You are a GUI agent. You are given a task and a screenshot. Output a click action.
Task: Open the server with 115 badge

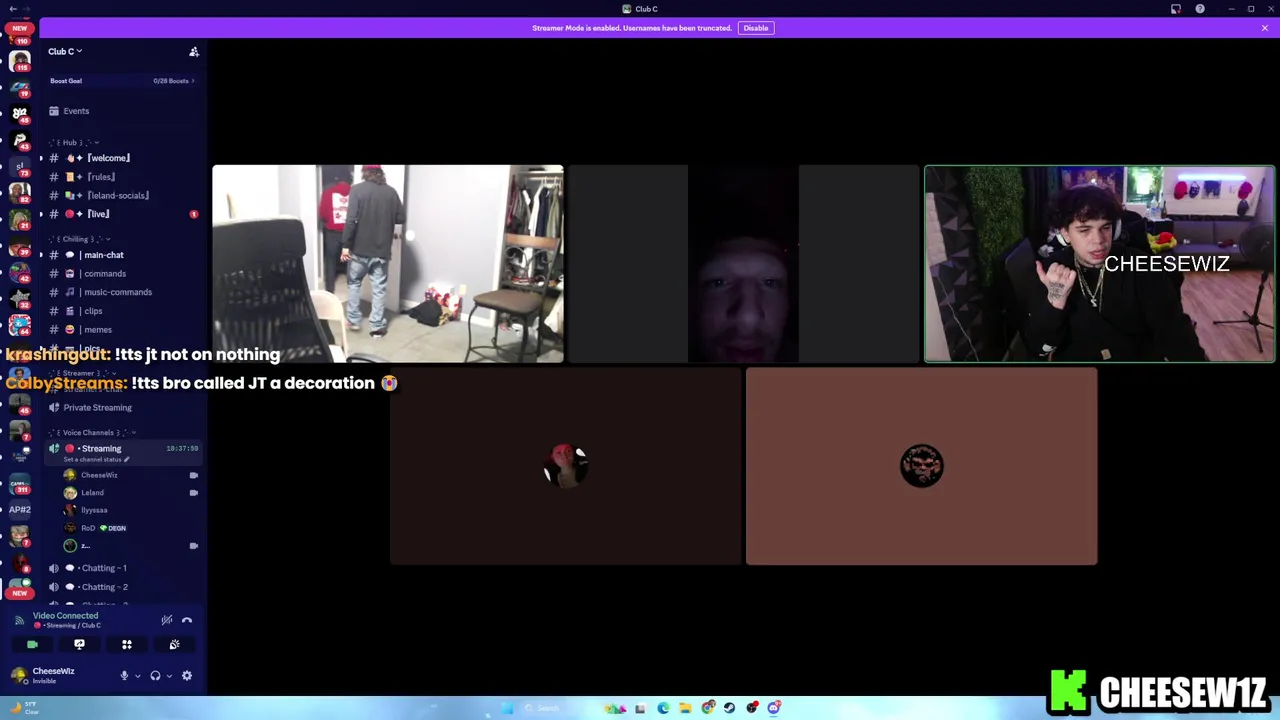point(19,61)
